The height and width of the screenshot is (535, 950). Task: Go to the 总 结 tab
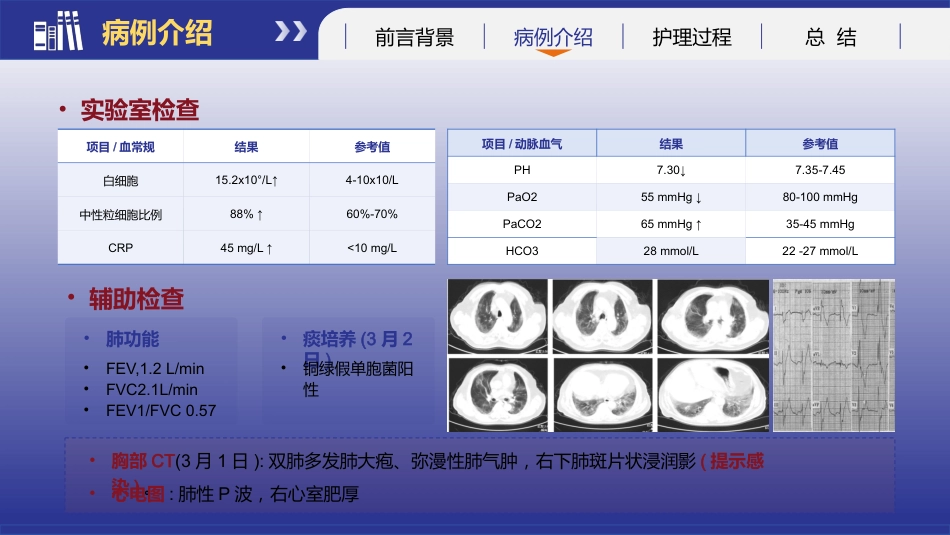[831, 37]
